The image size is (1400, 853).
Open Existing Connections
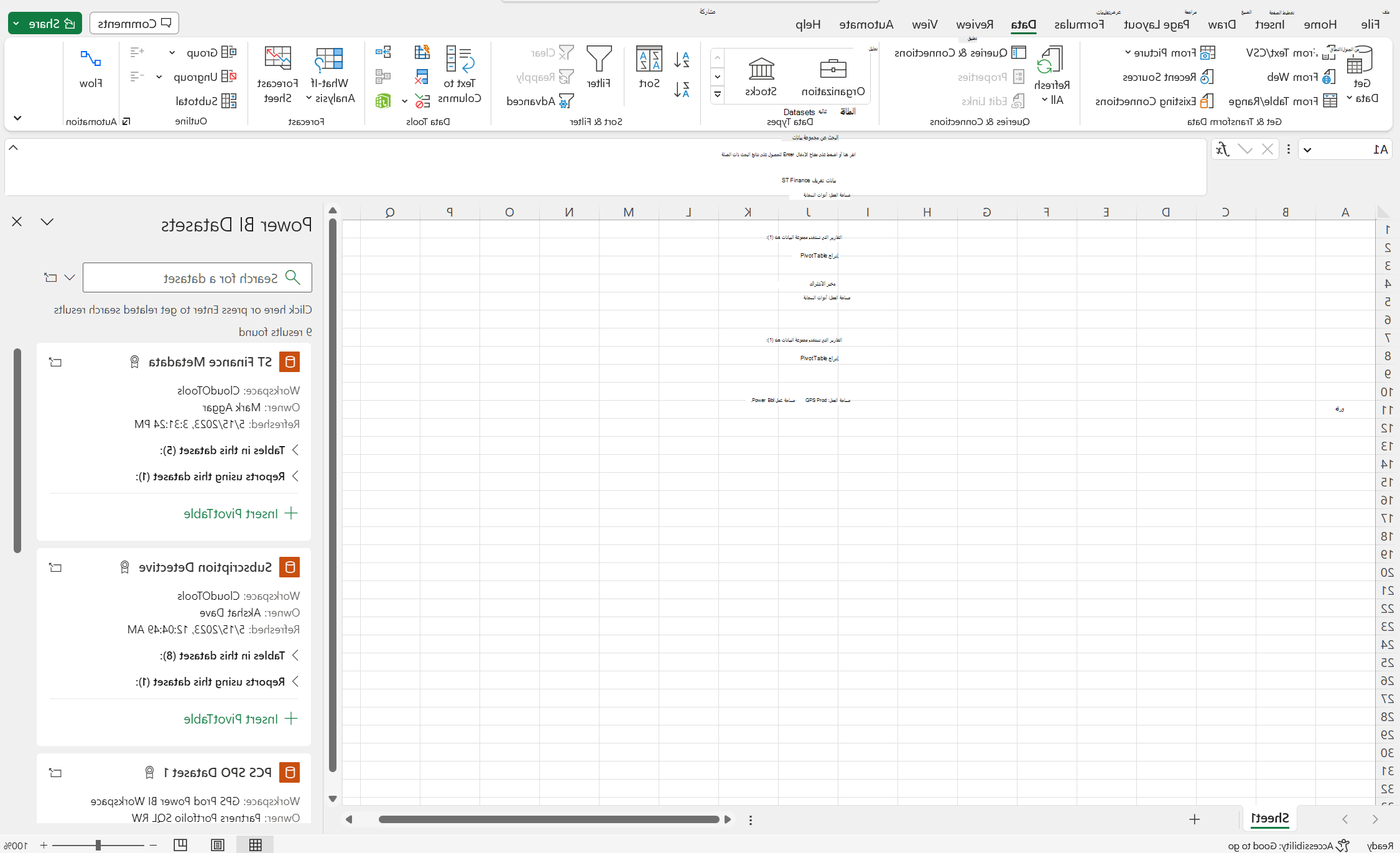[x=1154, y=101]
